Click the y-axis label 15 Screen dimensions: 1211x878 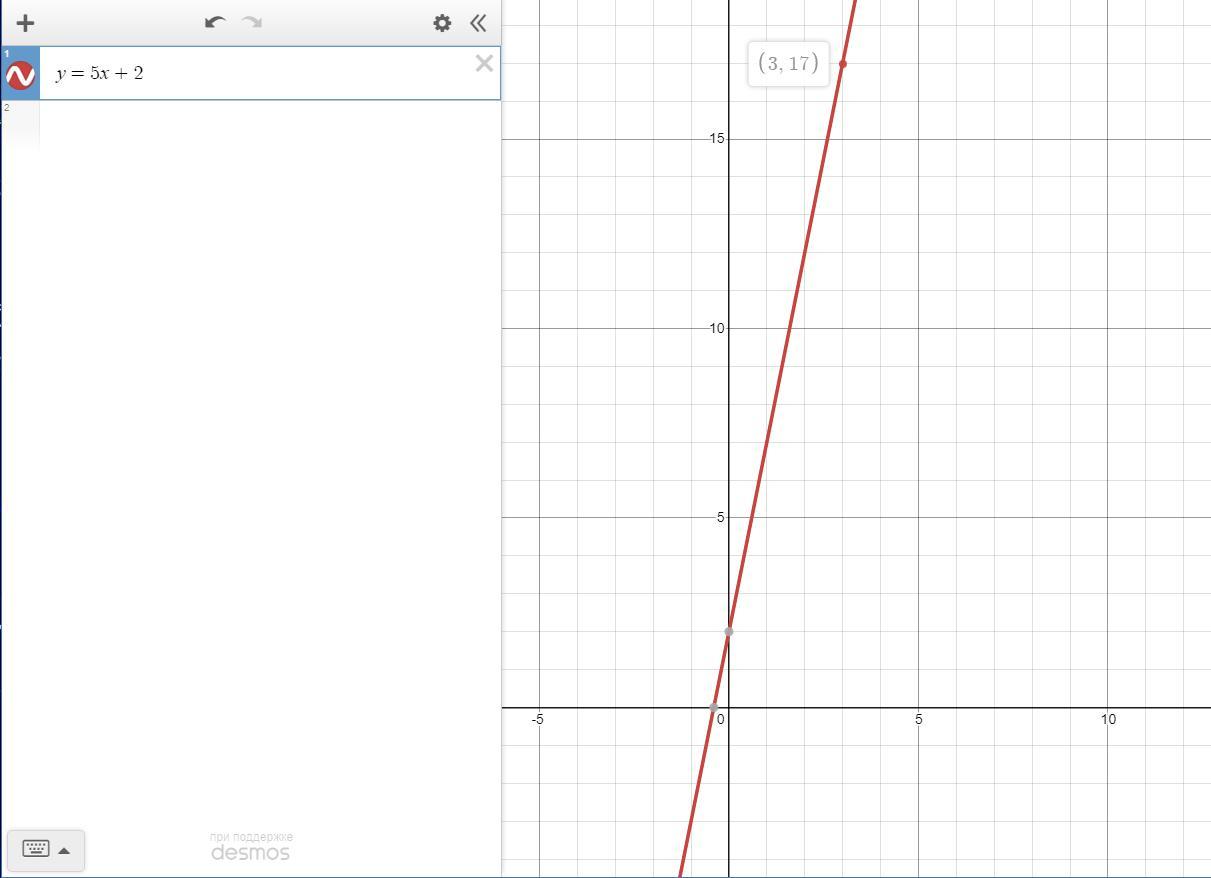click(716, 138)
